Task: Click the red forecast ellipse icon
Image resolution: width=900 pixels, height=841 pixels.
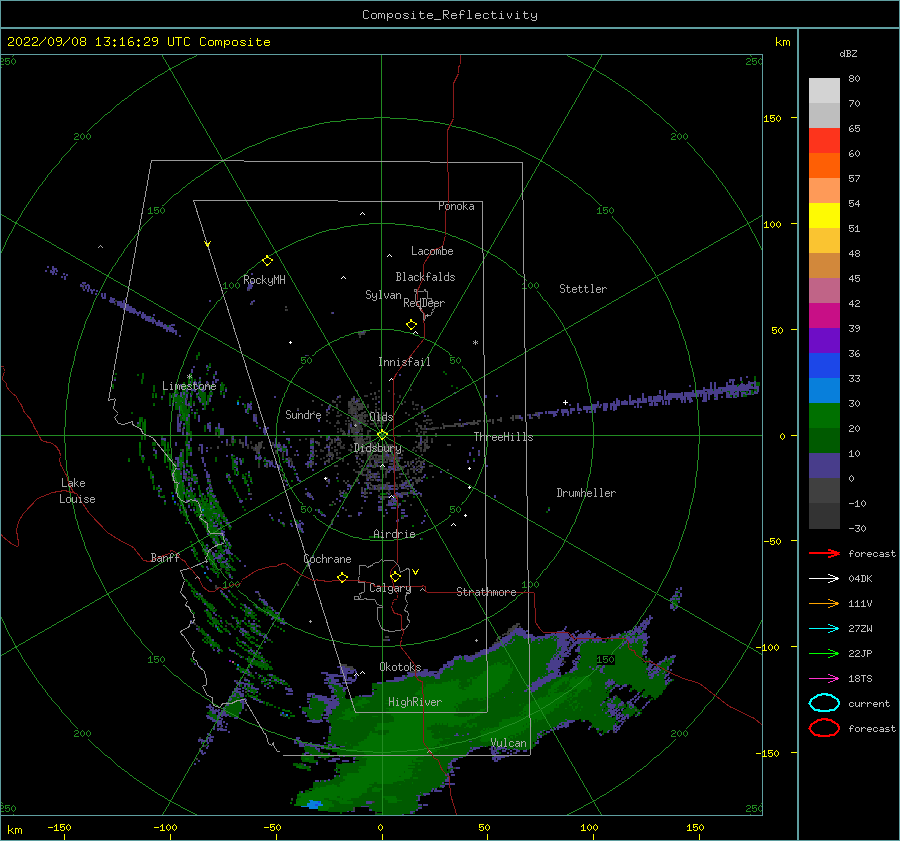Action: pos(824,728)
